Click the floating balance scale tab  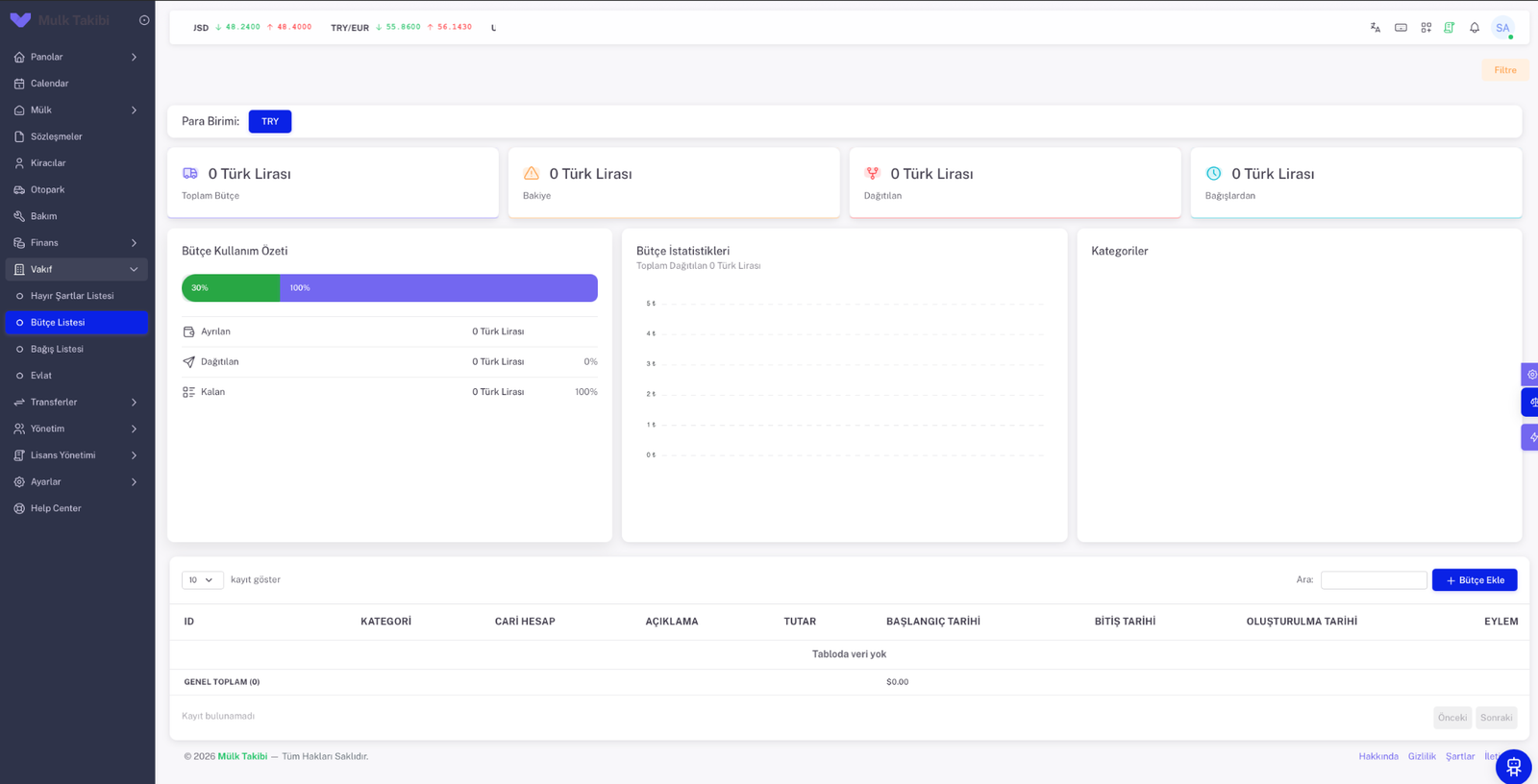1530,402
